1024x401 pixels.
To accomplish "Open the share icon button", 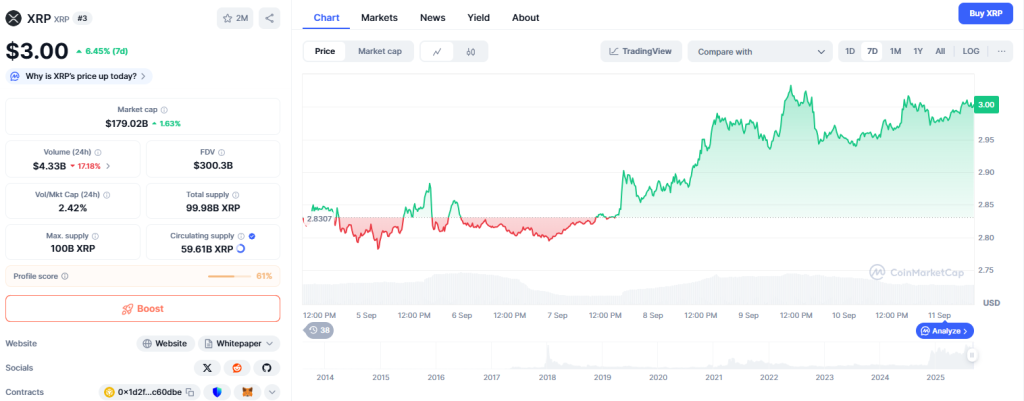I will pos(269,18).
